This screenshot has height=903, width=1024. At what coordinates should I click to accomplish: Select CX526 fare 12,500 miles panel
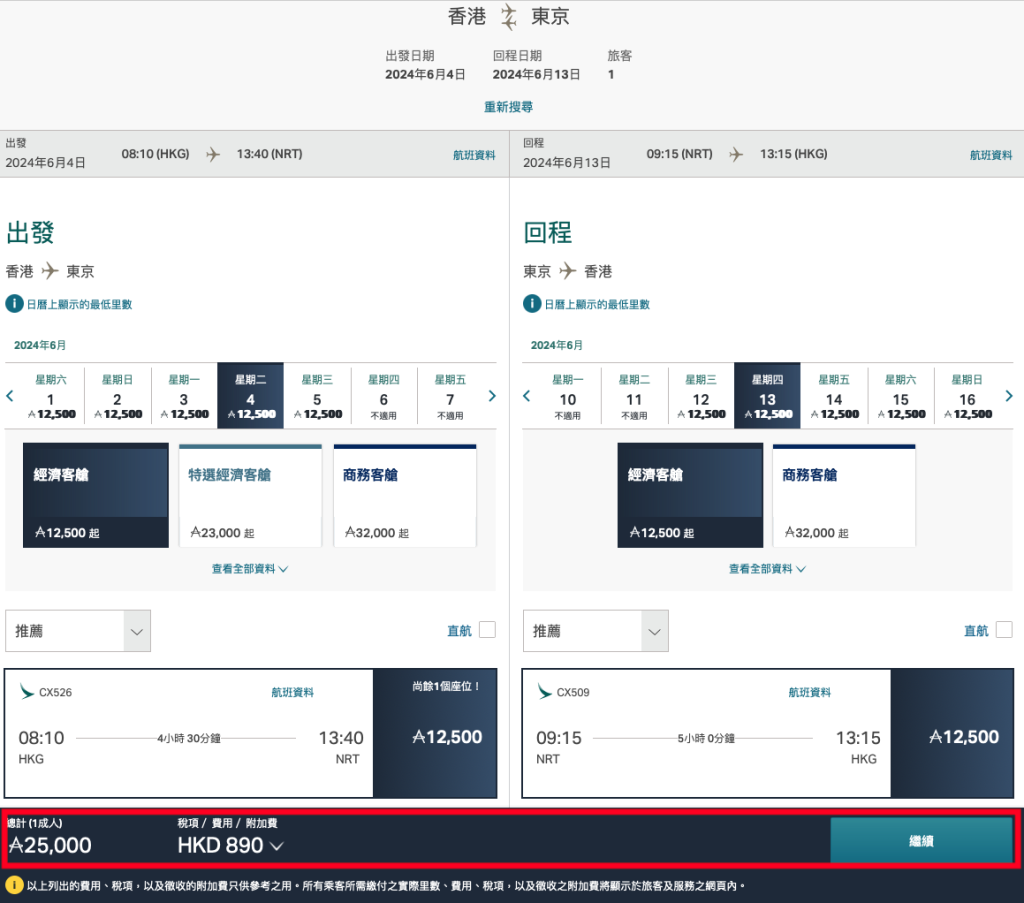click(435, 733)
